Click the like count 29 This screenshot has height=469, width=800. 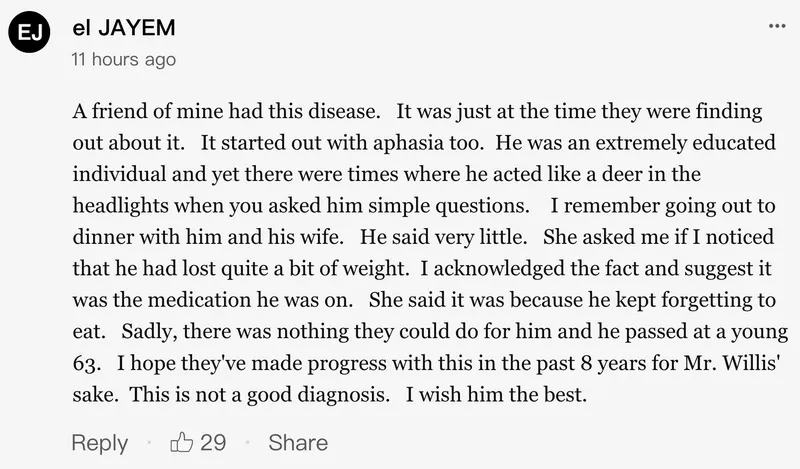pyautogui.click(x=213, y=442)
